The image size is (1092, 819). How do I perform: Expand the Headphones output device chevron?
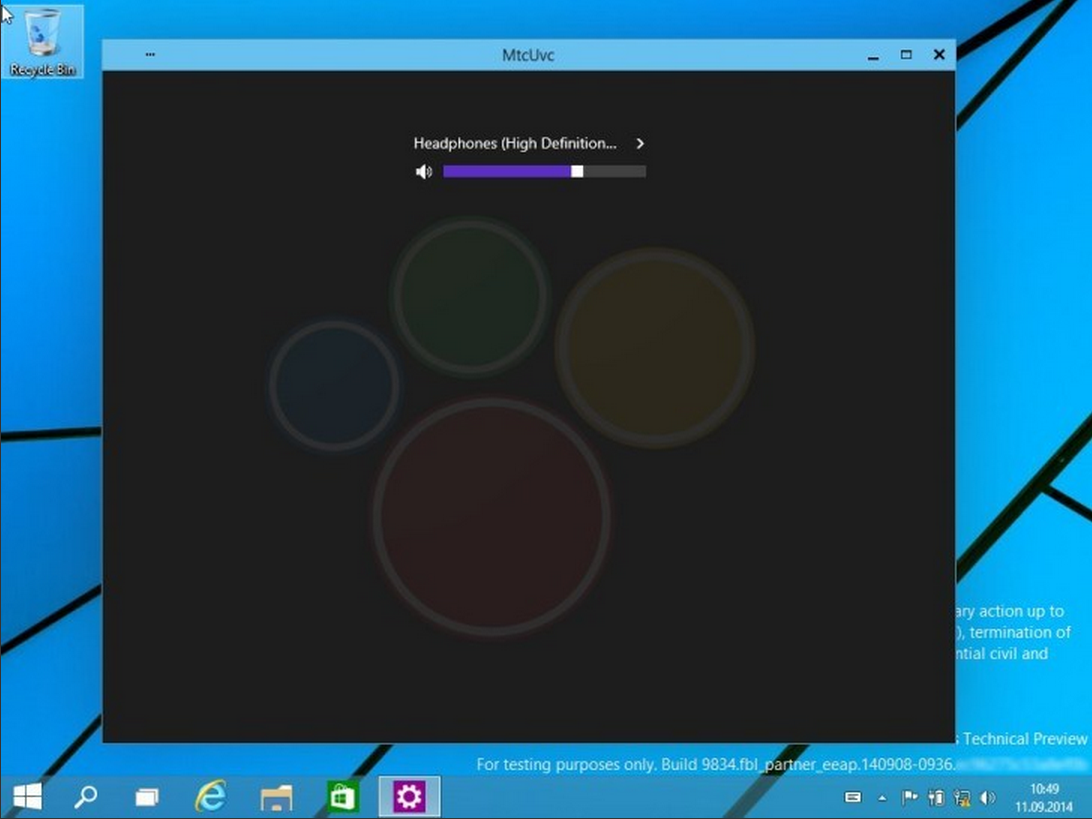point(640,144)
